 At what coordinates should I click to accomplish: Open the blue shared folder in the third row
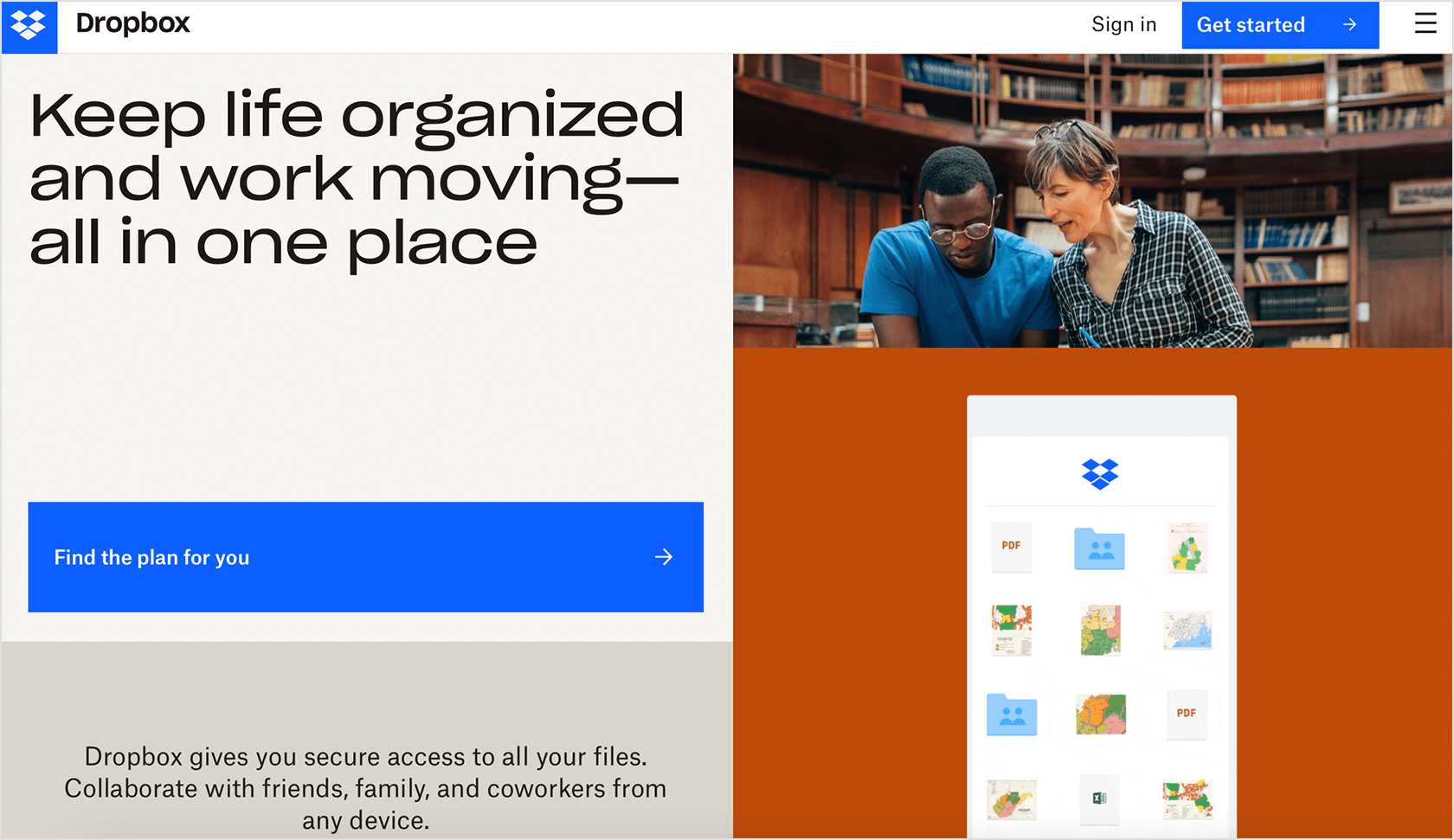tap(1011, 715)
